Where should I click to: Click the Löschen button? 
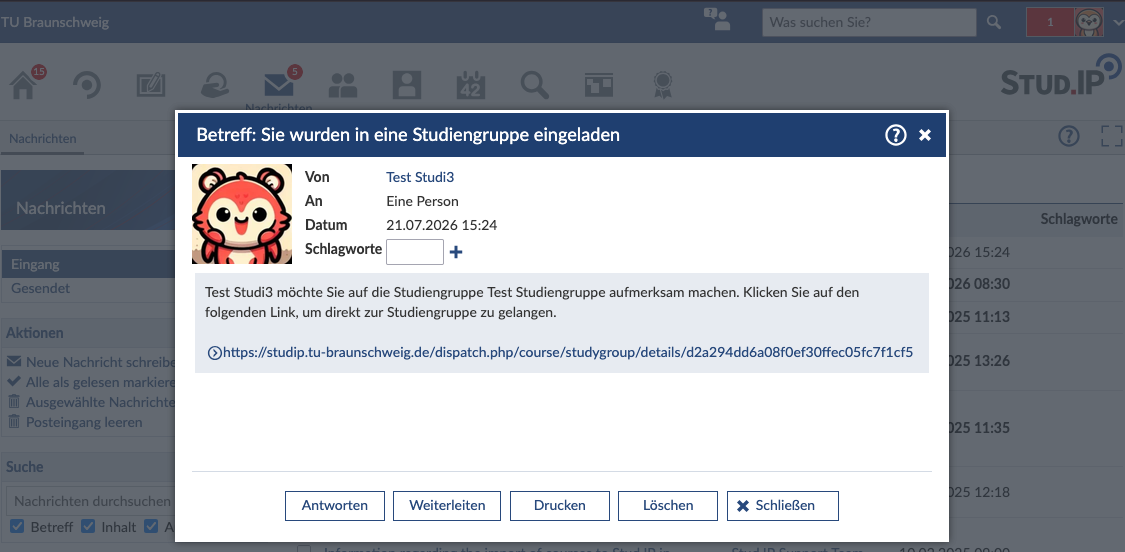click(668, 505)
